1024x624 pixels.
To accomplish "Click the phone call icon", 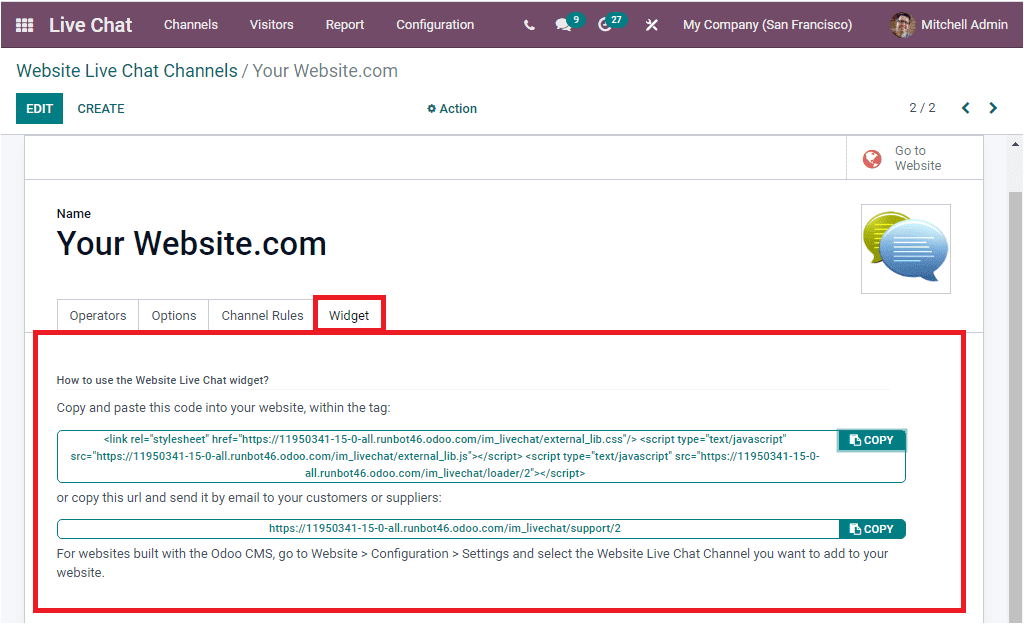I will 529,25.
